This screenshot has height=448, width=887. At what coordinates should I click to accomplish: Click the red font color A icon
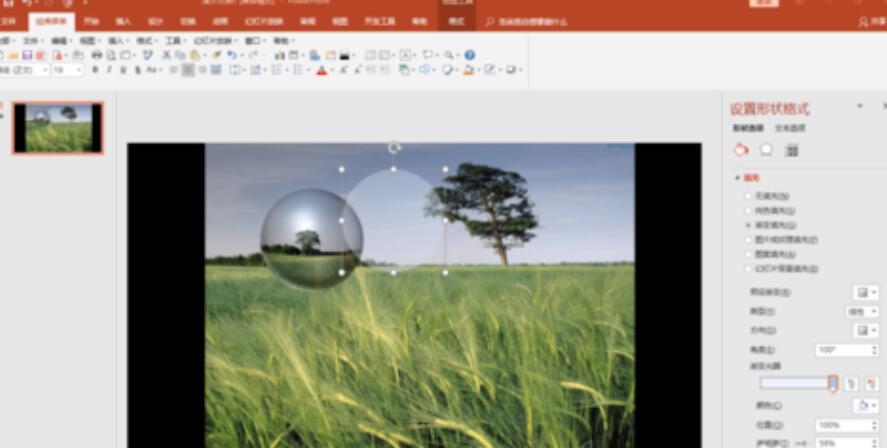coord(321,70)
